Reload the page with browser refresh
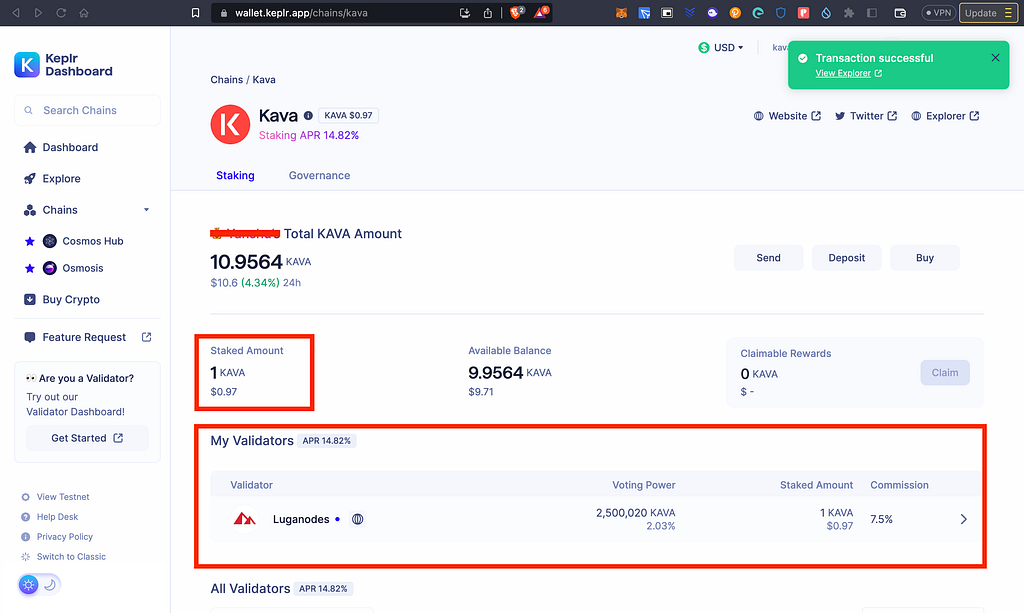This screenshot has height=613, width=1024. click(61, 13)
